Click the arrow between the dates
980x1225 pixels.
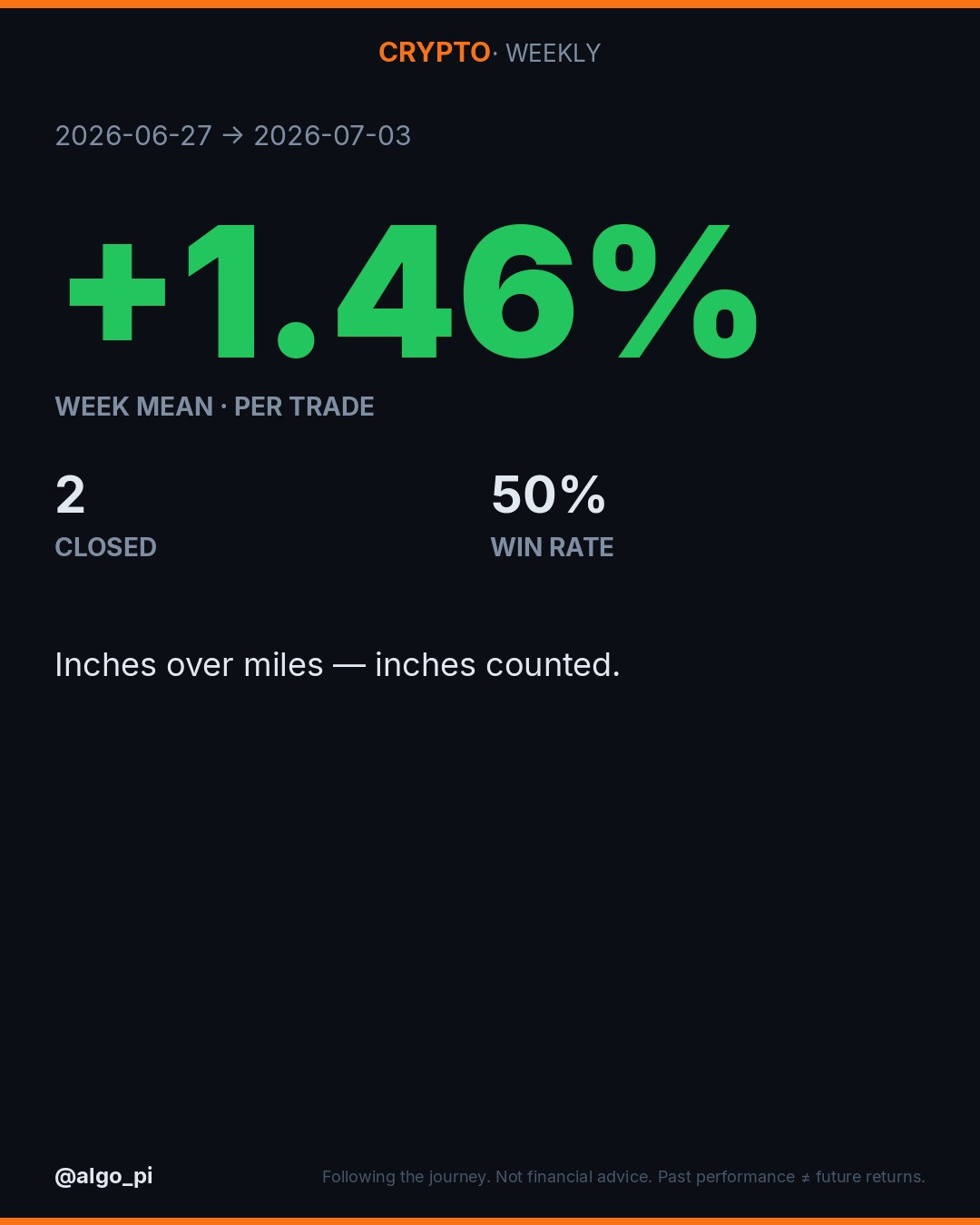point(233,135)
